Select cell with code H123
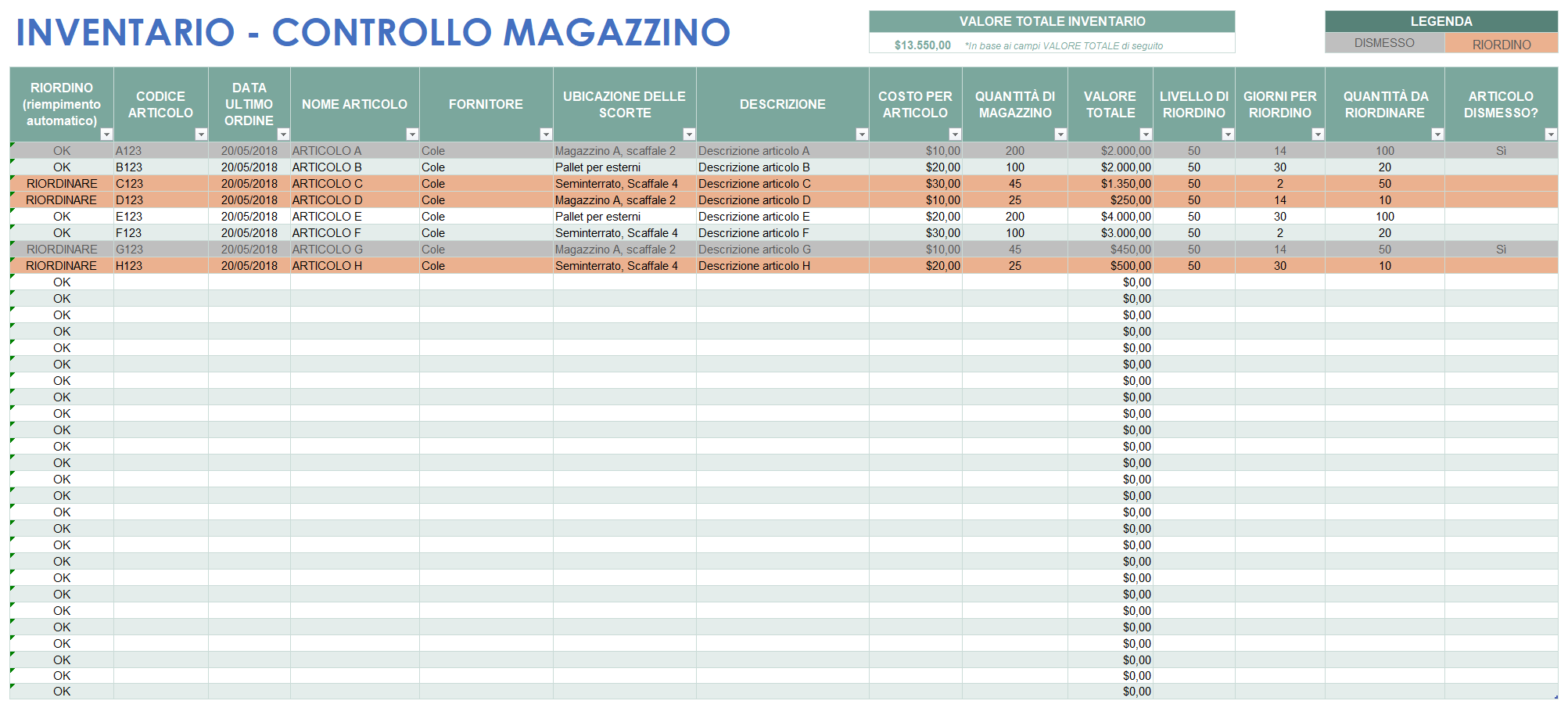The image size is (1568, 708). point(161,265)
